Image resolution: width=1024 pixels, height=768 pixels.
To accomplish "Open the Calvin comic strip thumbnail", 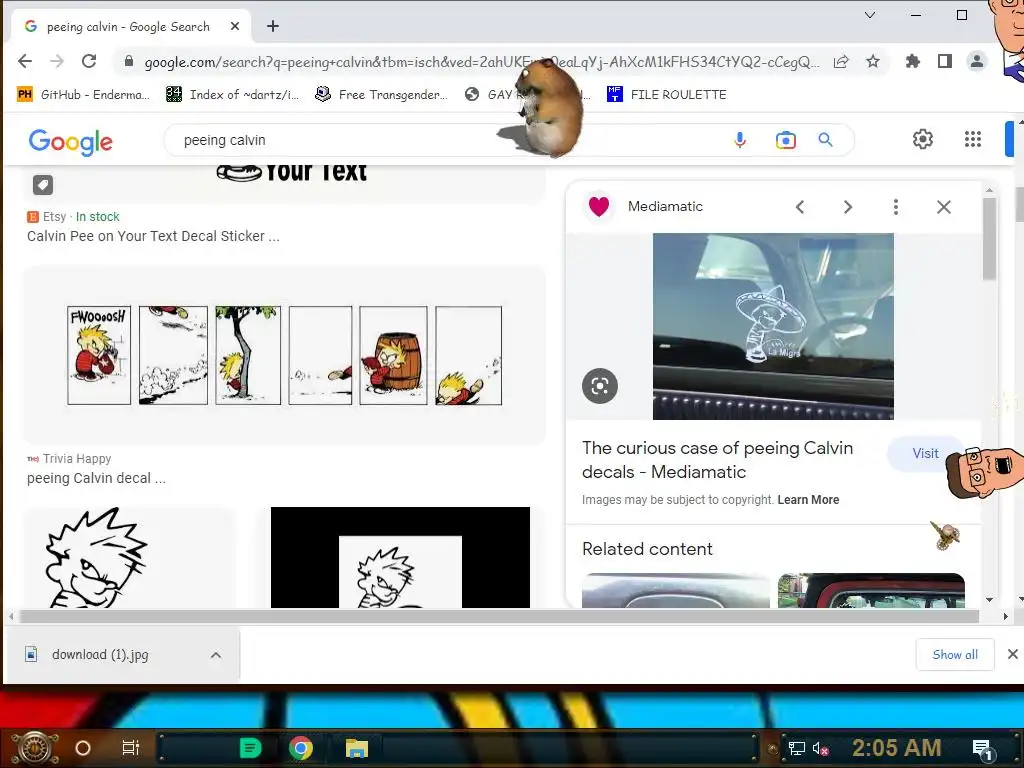I will [284, 355].
